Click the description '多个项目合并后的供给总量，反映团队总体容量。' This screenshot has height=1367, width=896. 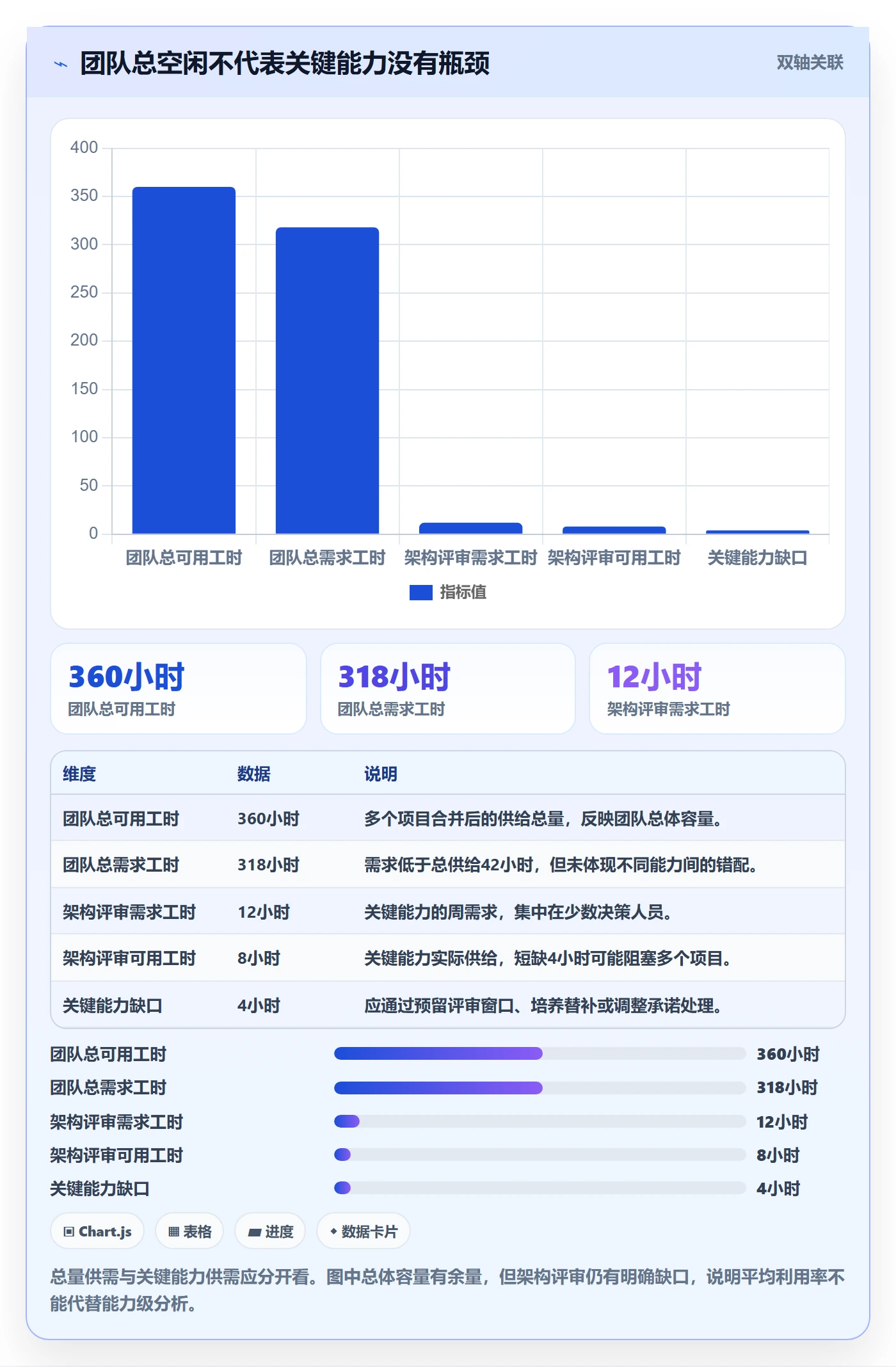coord(544,819)
